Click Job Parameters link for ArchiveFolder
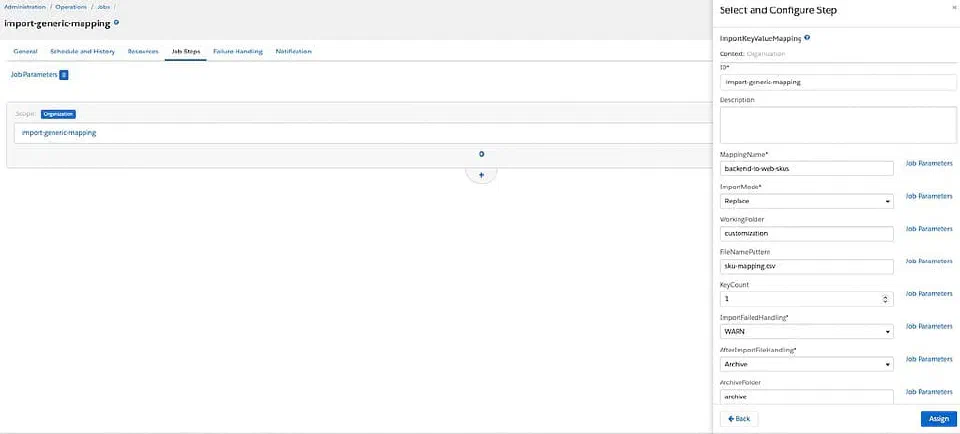Viewport: 960px width, 434px height. [929, 392]
